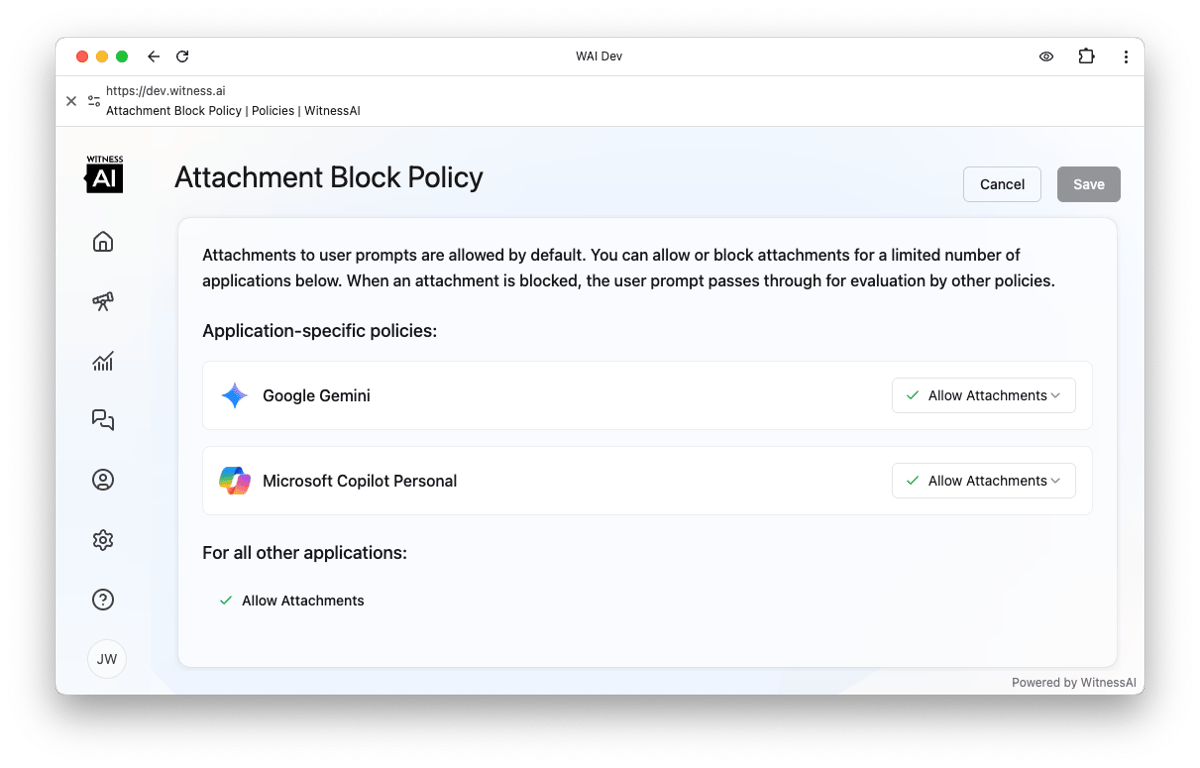Open the analytics chart icon
The width and height of the screenshot is (1200, 768).
click(103, 361)
